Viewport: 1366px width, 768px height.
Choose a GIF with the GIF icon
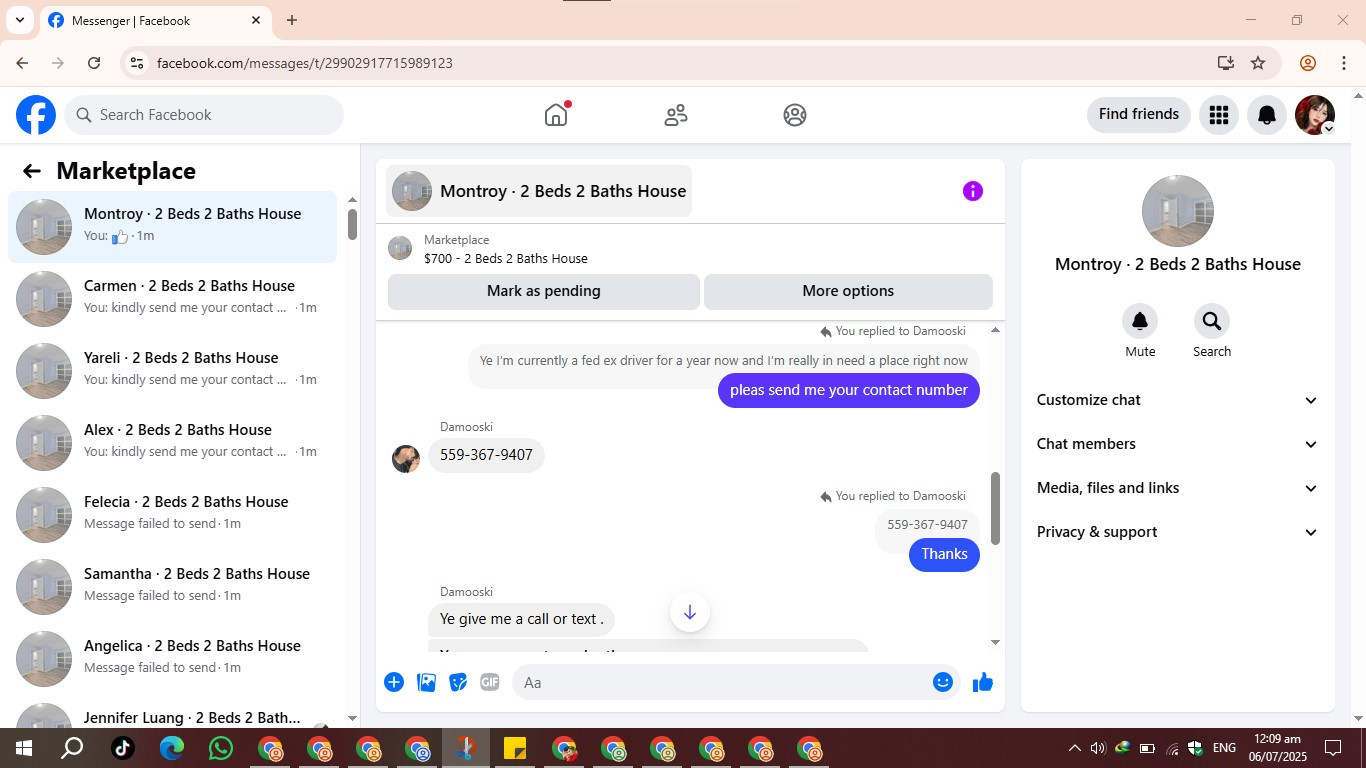pyautogui.click(x=489, y=682)
